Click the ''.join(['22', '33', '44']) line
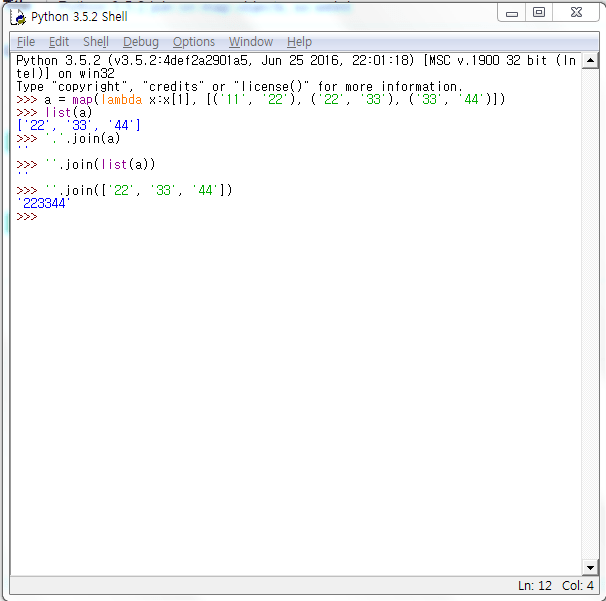The height and width of the screenshot is (601, 606). click(124, 191)
